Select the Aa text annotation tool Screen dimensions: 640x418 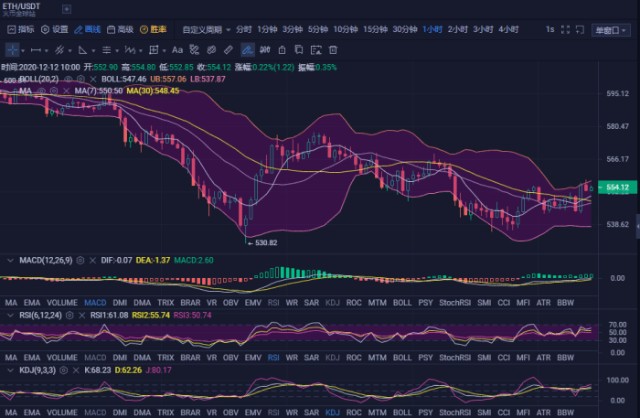pos(177,50)
